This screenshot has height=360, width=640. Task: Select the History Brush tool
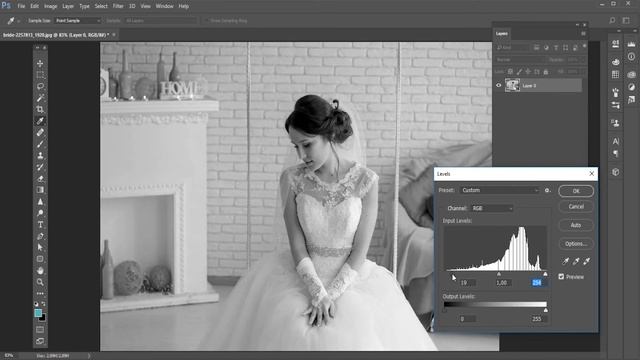pos(40,167)
